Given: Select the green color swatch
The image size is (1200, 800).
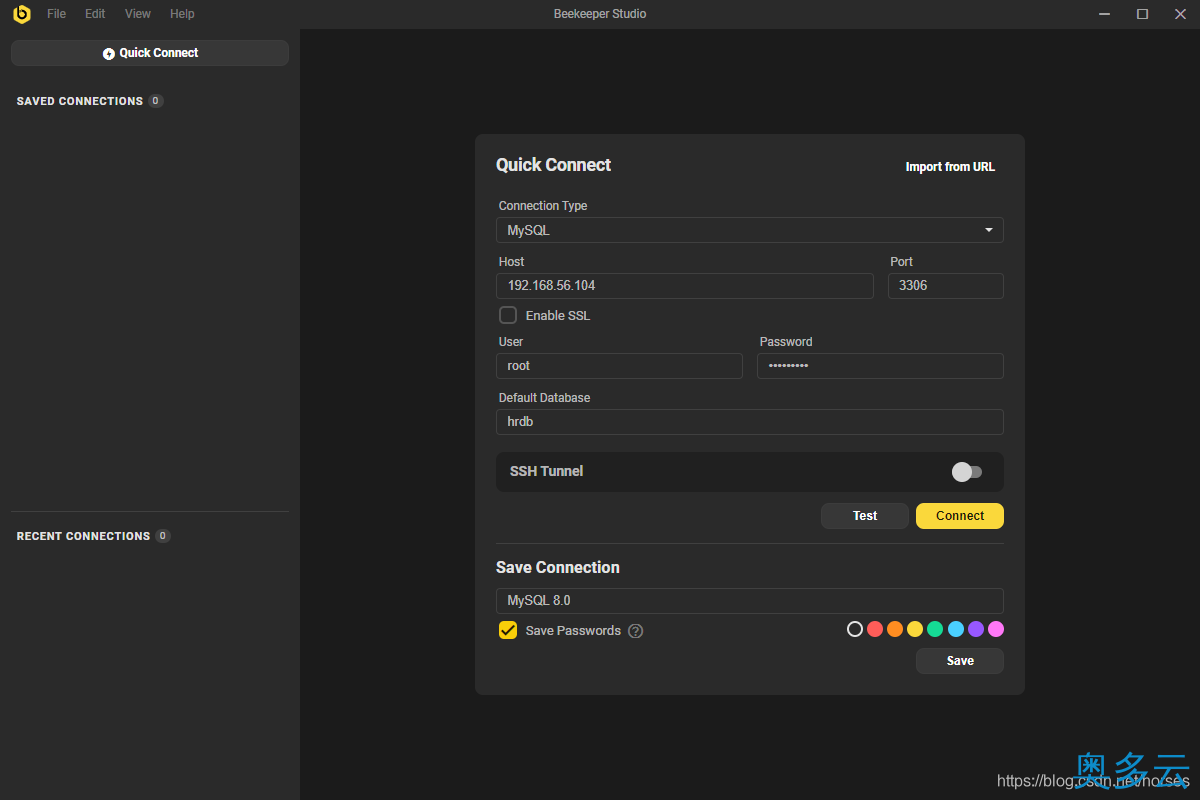Looking at the screenshot, I should pyautogui.click(x=935, y=629).
